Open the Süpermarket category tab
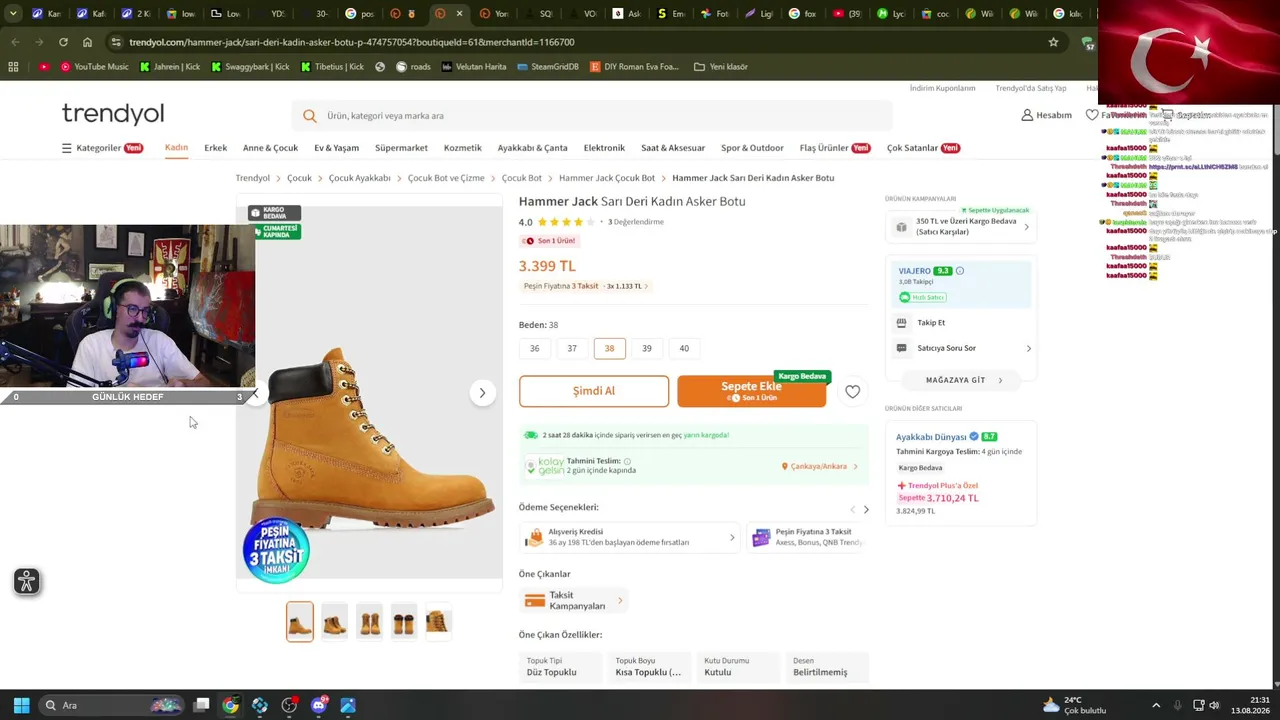The width and height of the screenshot is (1280, 720). click(x=401, y=148)
